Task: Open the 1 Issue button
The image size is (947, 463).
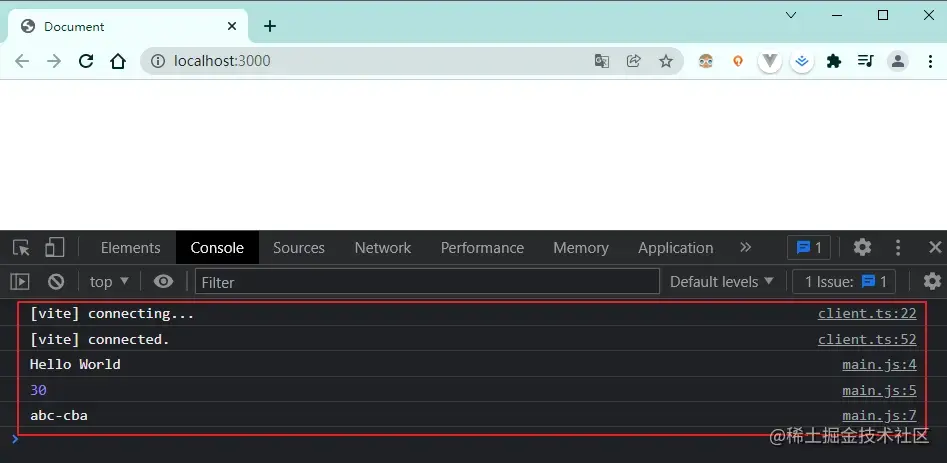Action: (844, 281)
